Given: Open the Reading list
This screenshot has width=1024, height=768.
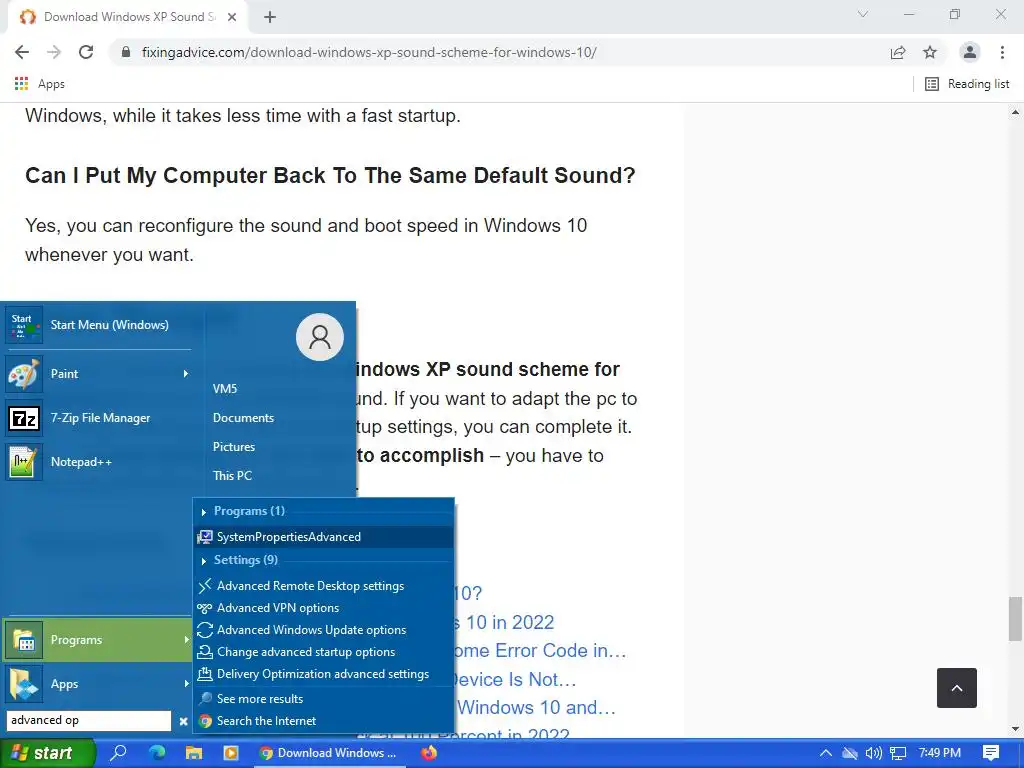Looking at the screenshot, I should click(967, 84).
